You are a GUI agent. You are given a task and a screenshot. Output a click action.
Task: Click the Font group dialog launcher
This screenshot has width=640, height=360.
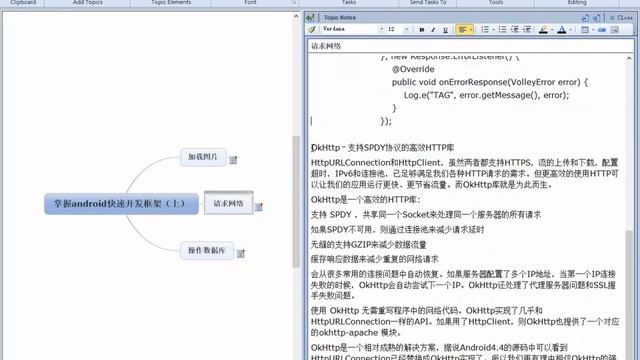294,2
